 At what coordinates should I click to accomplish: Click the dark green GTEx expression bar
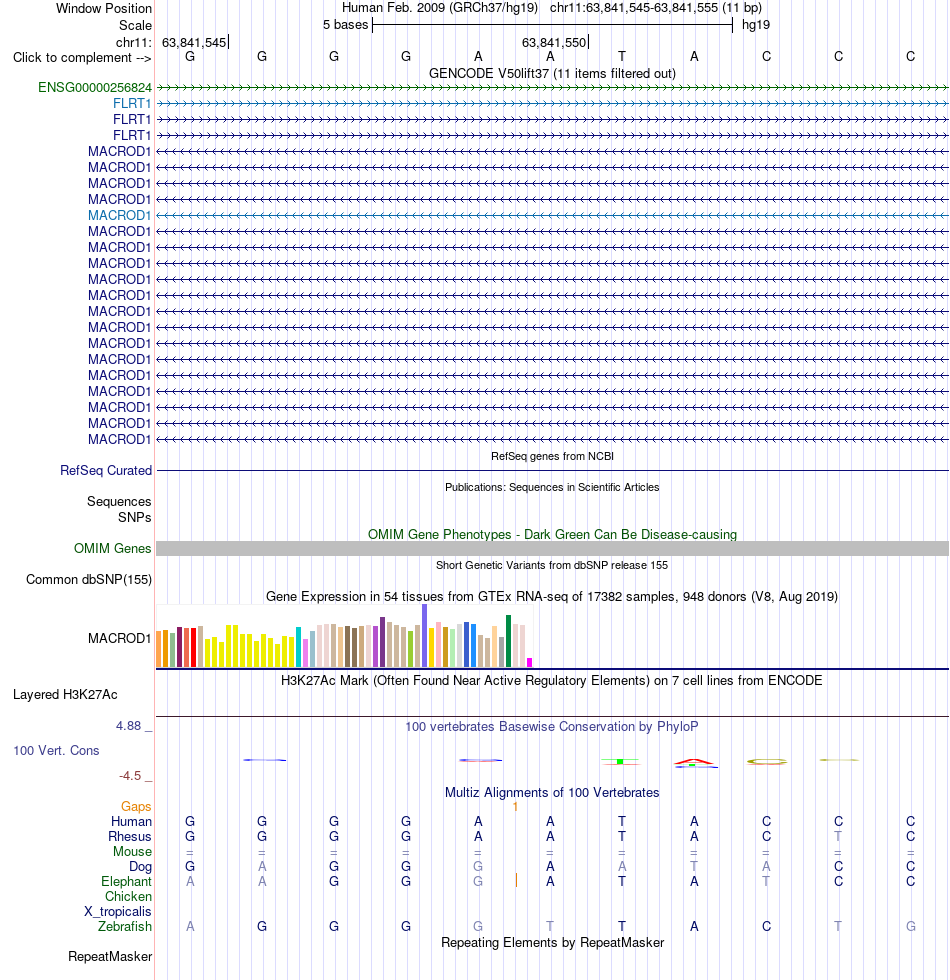(x=508, y=641)
